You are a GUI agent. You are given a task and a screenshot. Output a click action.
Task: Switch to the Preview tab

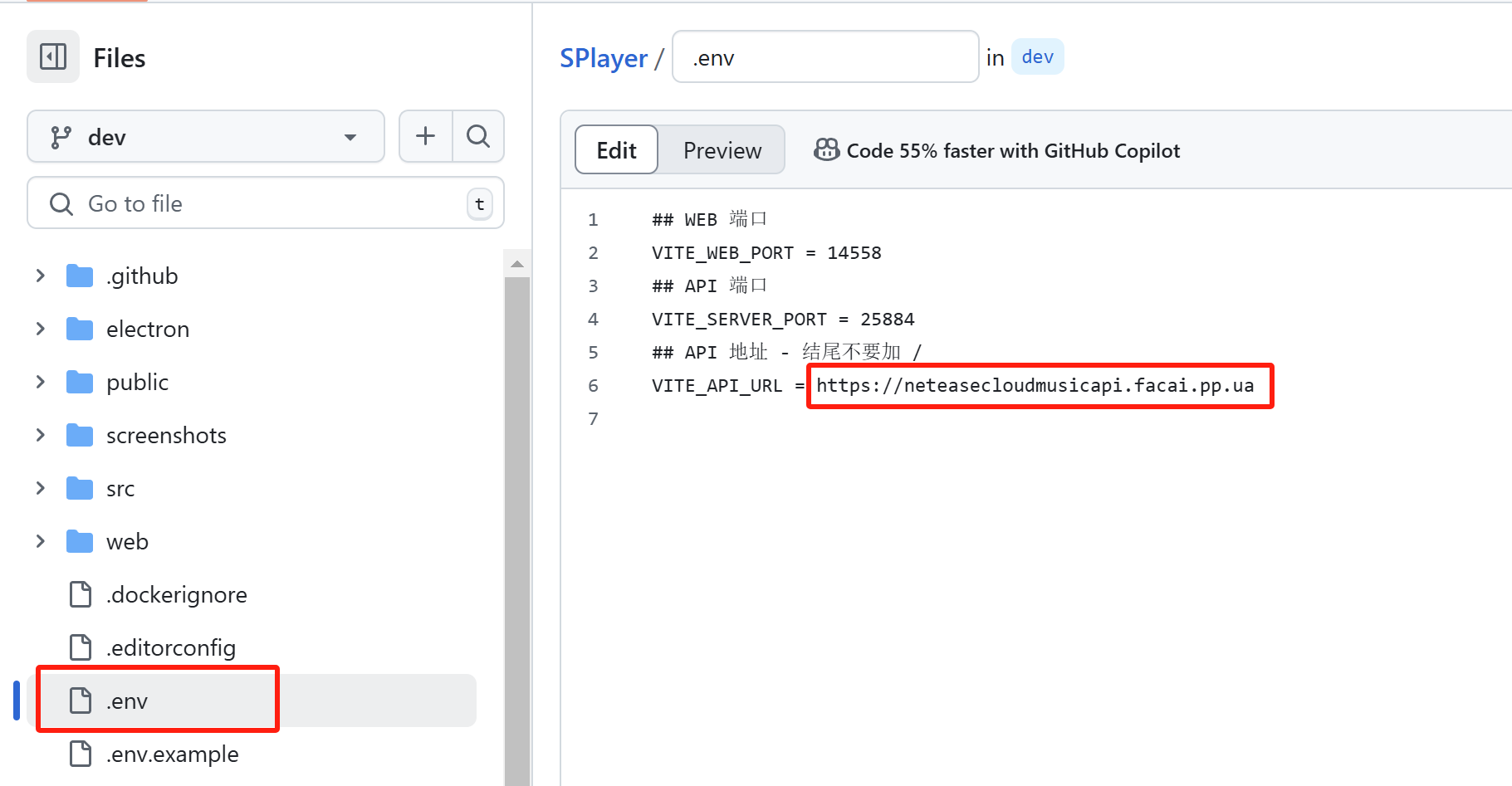722,150
